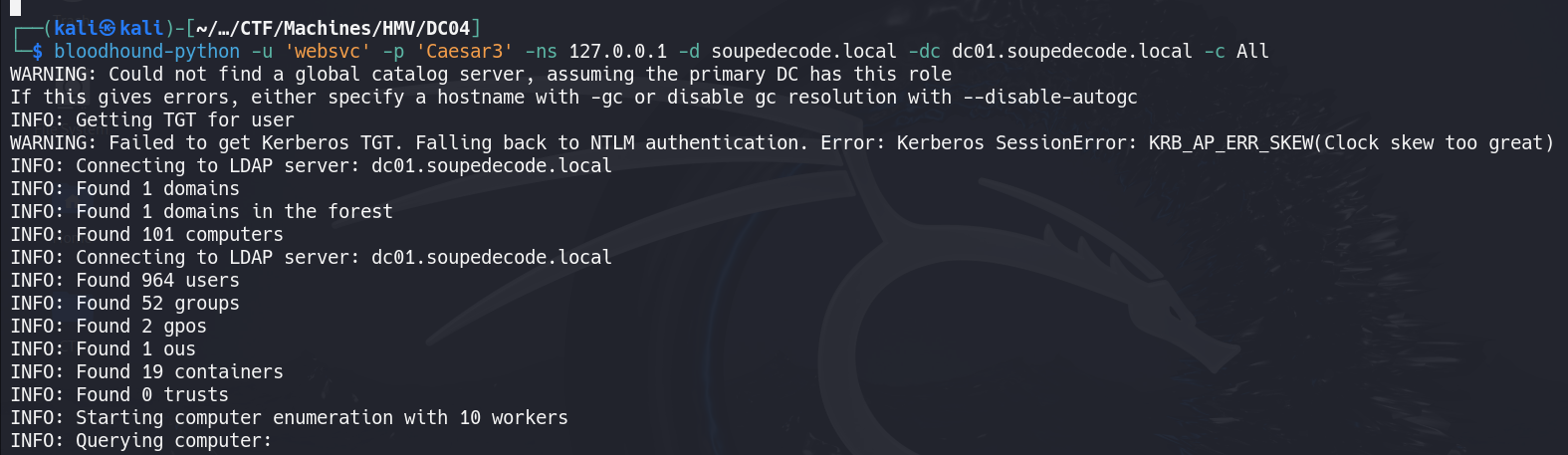Click the 'Found 964 users' line
Screen dimensions: 1568x455
pos(124,280)
